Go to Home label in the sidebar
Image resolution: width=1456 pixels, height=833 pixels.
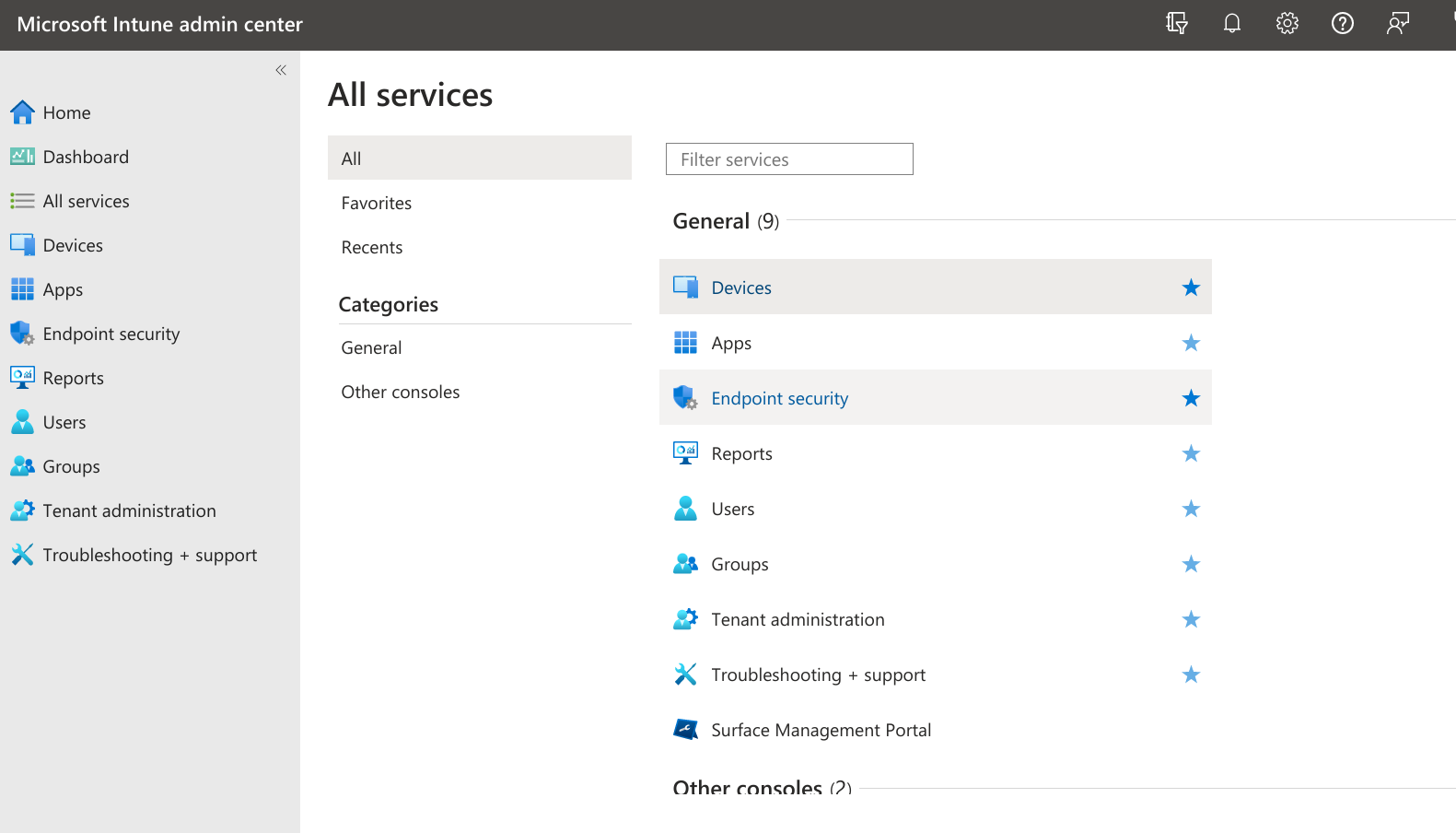pyautogui.click(x=66, y=112)
